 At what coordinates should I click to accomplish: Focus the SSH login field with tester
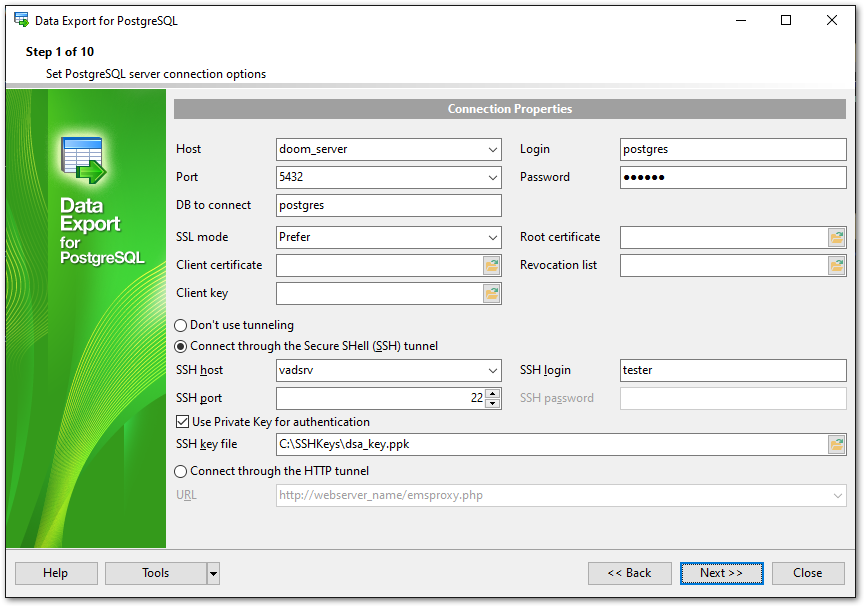point(733,370)
